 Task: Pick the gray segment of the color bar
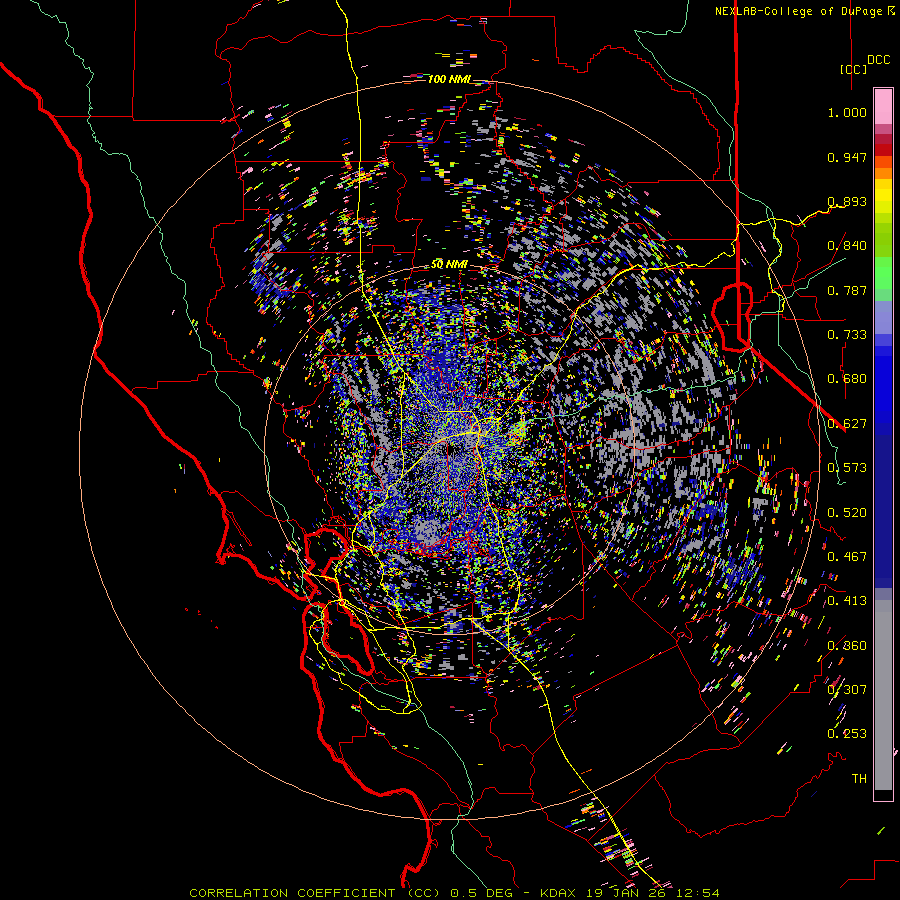click(x=883, y=695)
